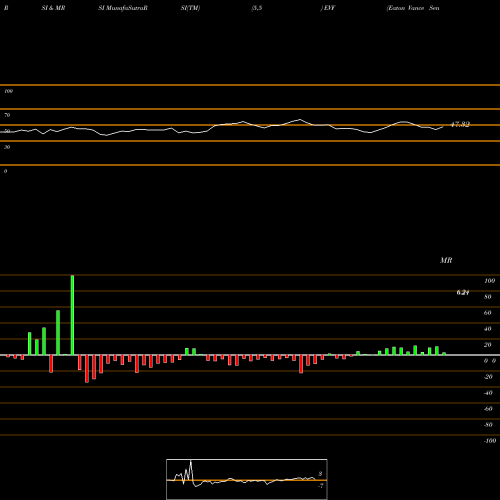This screenshot has width=500, height=500.
Task: Click the MR axis label -80
Action: [x=488, y=425]
